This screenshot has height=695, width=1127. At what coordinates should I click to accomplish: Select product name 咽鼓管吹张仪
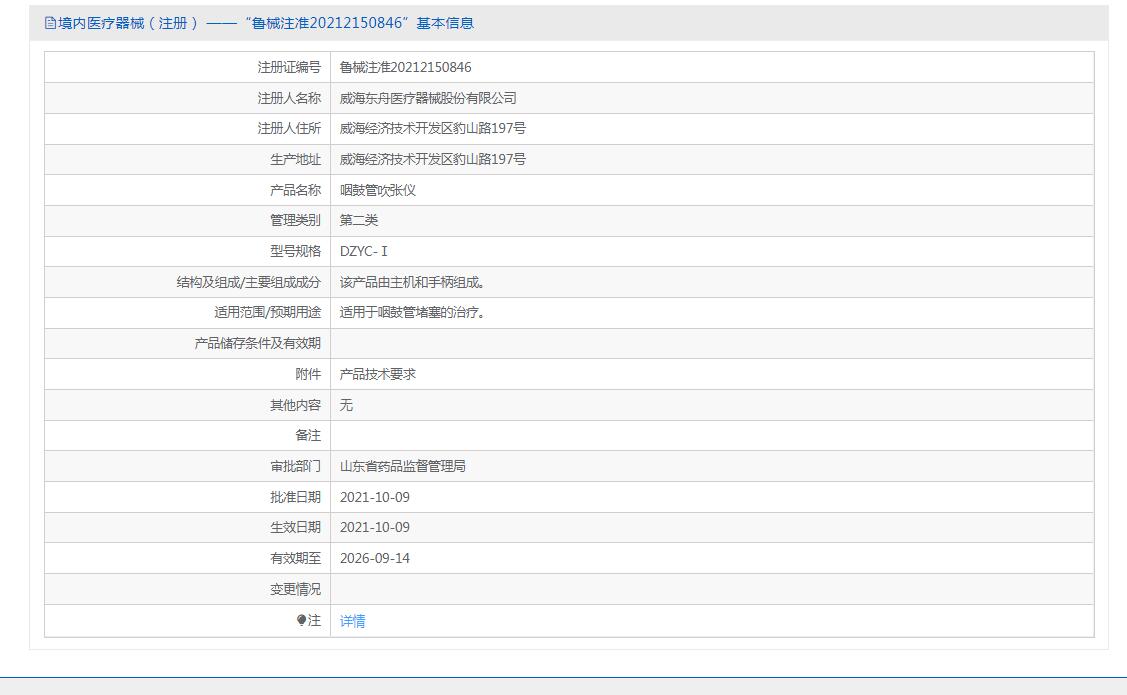(x=377, y=190)
